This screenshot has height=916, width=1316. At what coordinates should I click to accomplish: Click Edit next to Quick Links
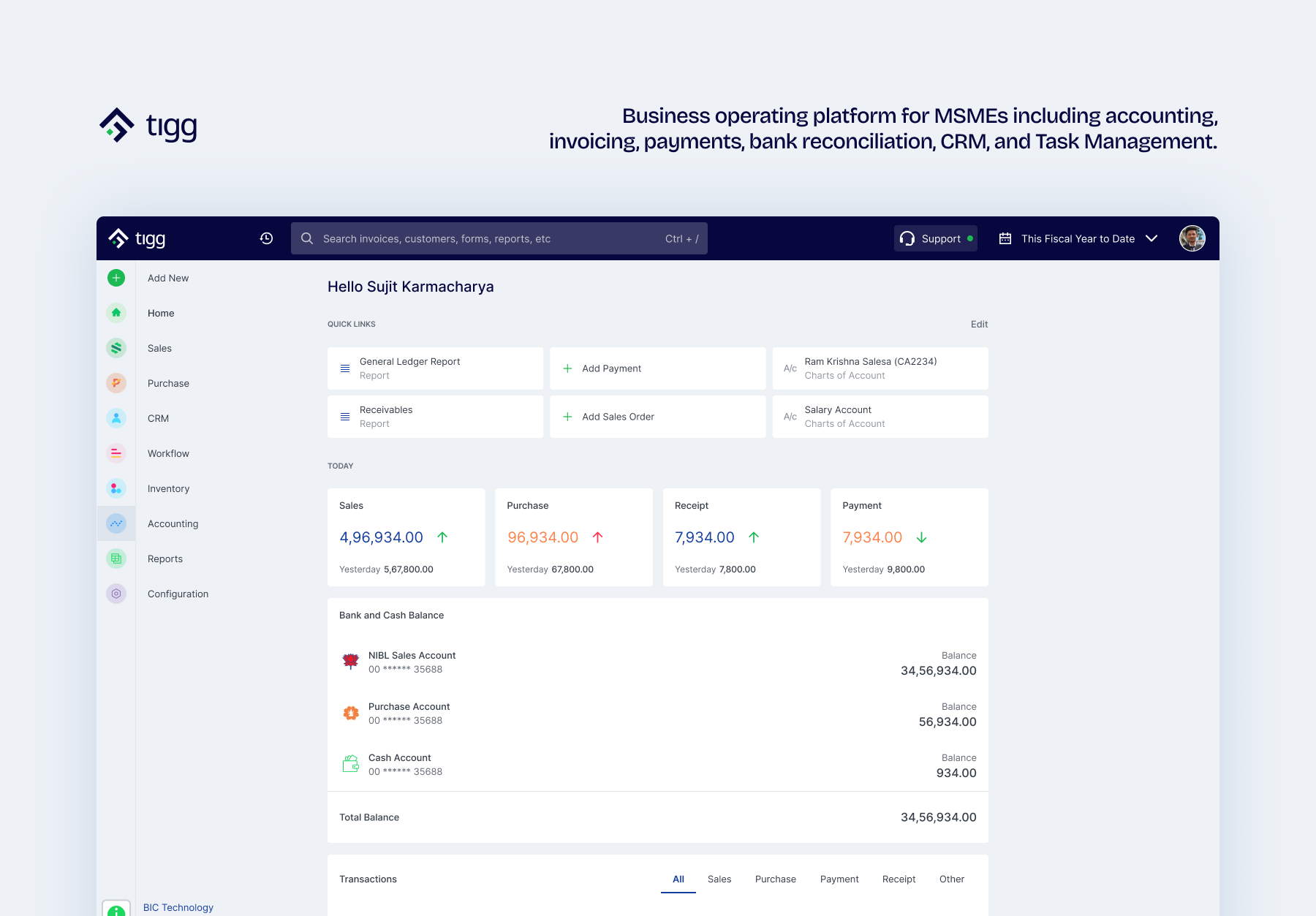click(980, 324)
